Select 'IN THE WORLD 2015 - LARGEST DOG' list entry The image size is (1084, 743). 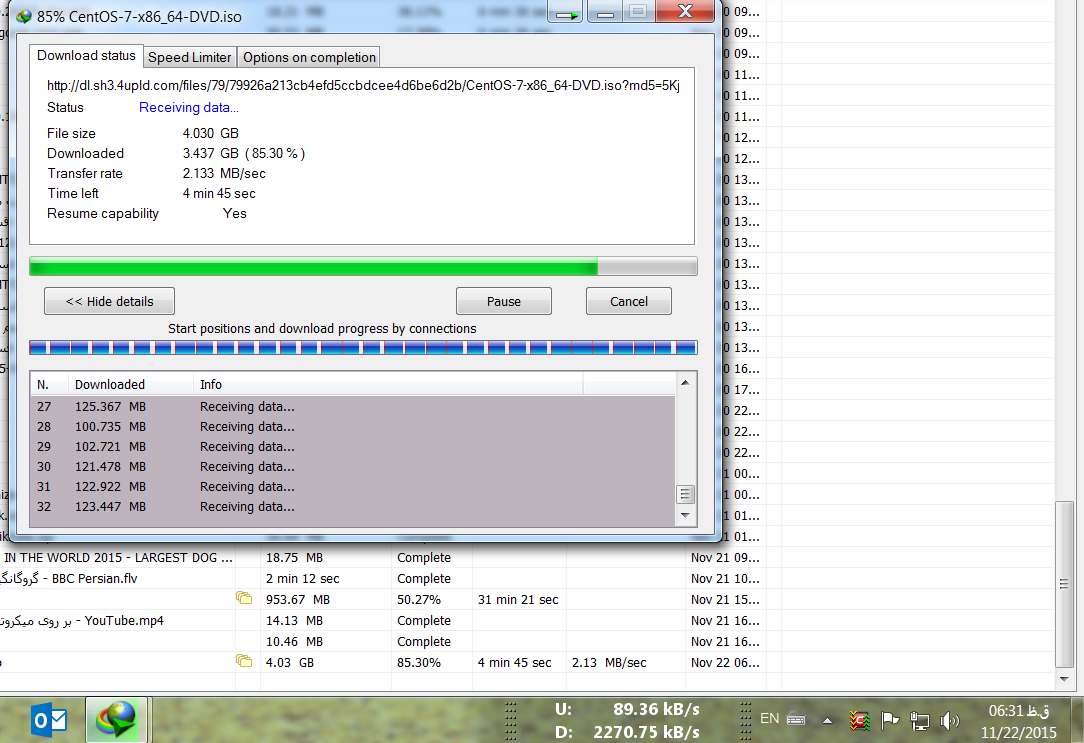tap(118, 557)
